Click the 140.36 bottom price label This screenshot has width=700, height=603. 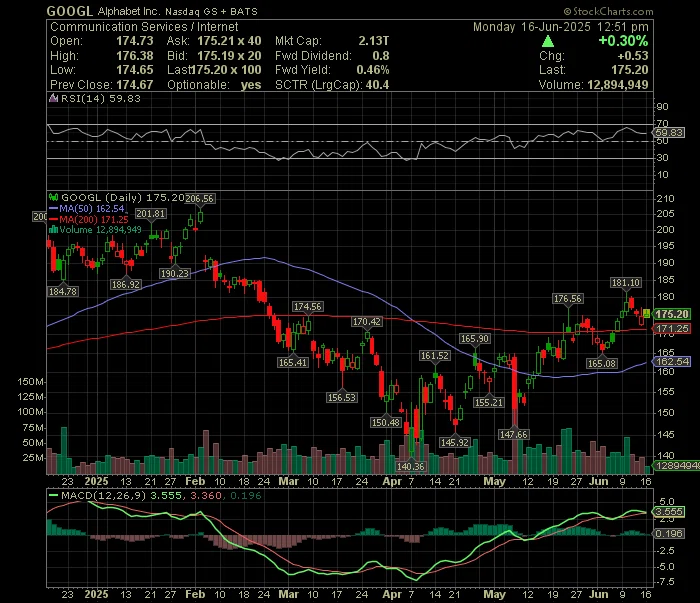tap(411, 466)
